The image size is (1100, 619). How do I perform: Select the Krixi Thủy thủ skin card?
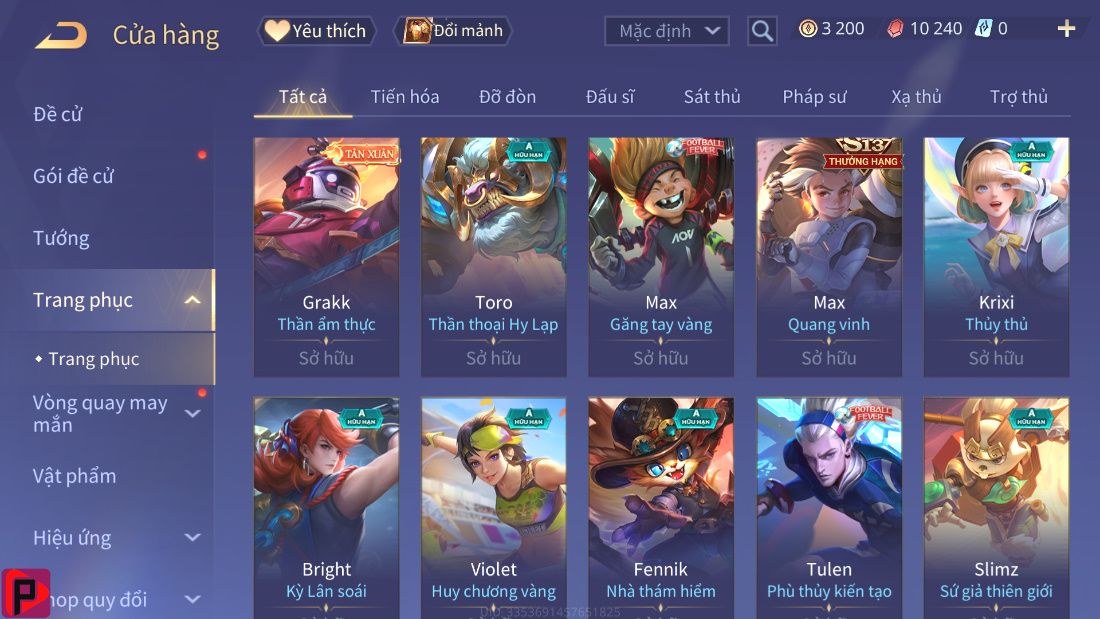(996, 257)
